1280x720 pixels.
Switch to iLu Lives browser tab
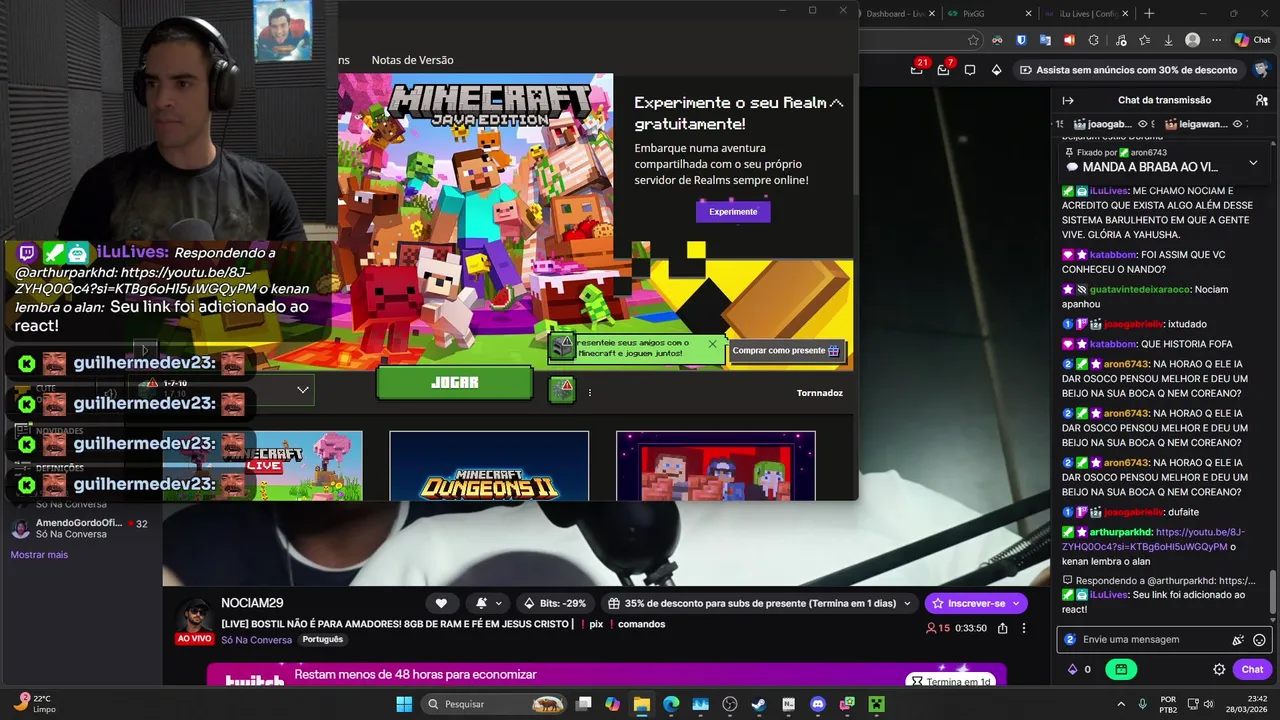pos(1087,13)
